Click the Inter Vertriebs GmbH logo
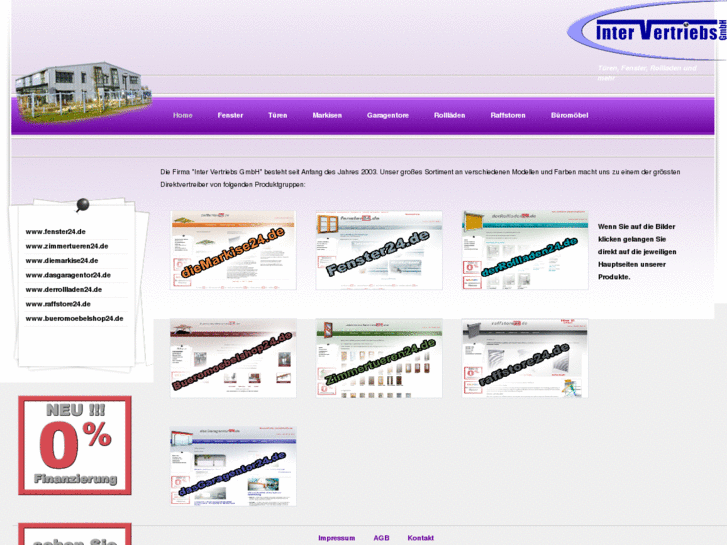This screenshot has width=727, height=545. [648, 32]
